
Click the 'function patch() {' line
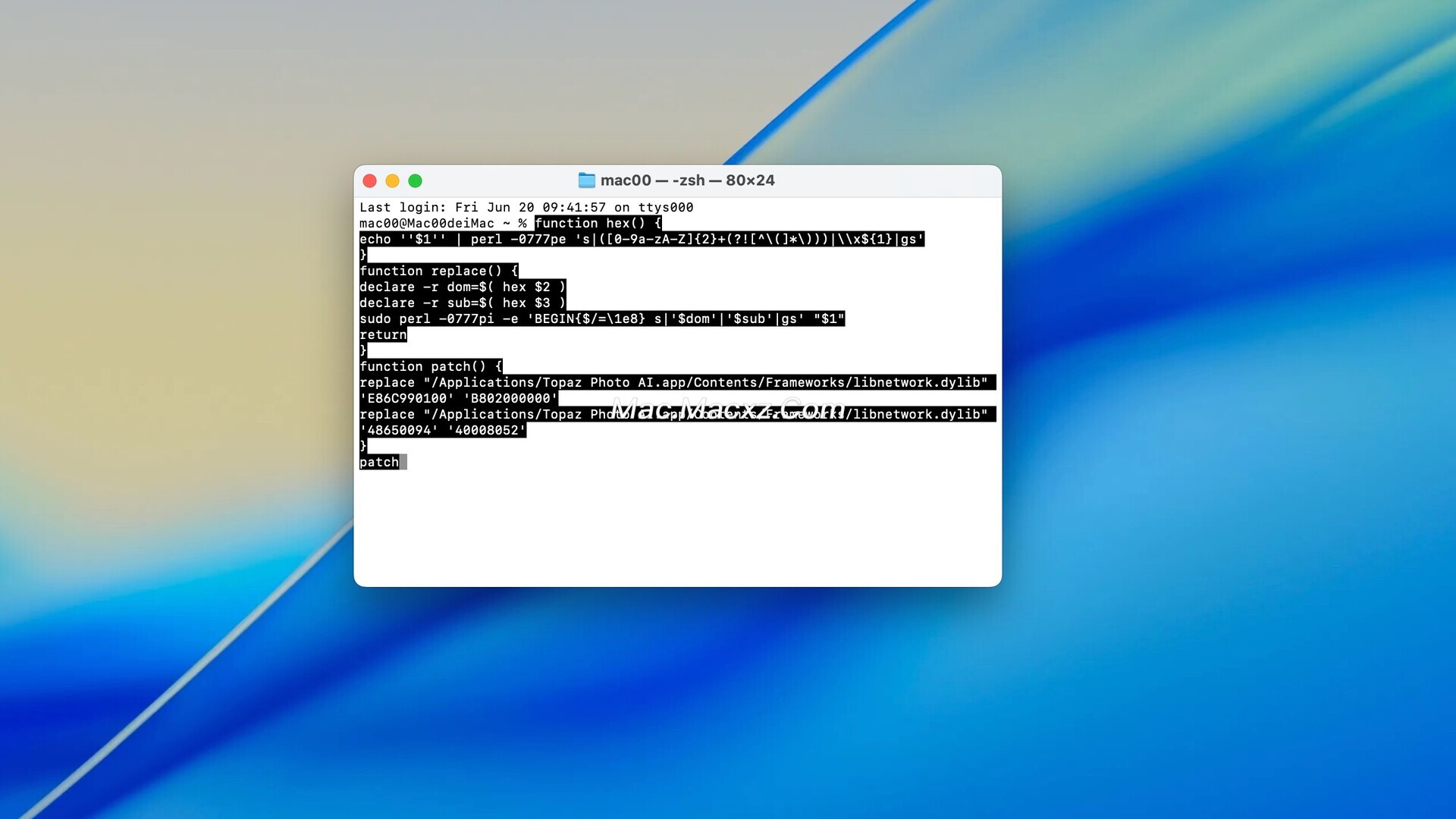pyautogui.click(x=431, y=366)
